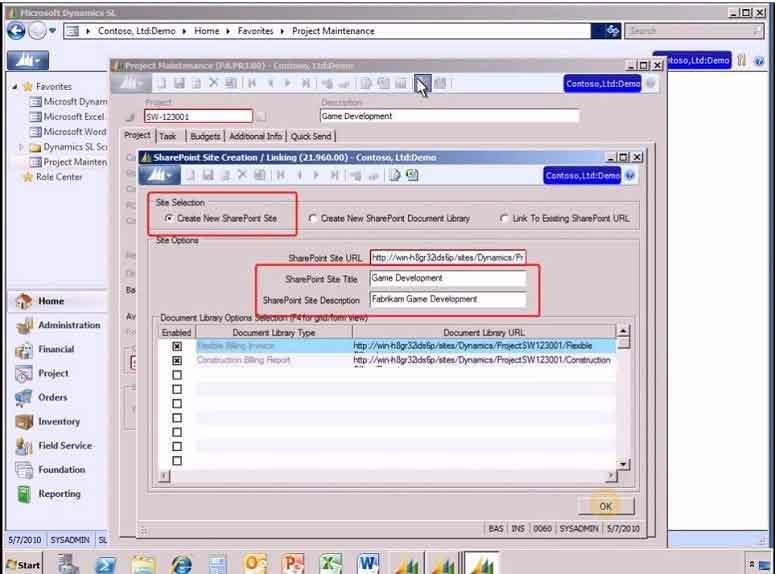
Task: Open Microsoft Word favorite
Action: [x=75, y=132]
